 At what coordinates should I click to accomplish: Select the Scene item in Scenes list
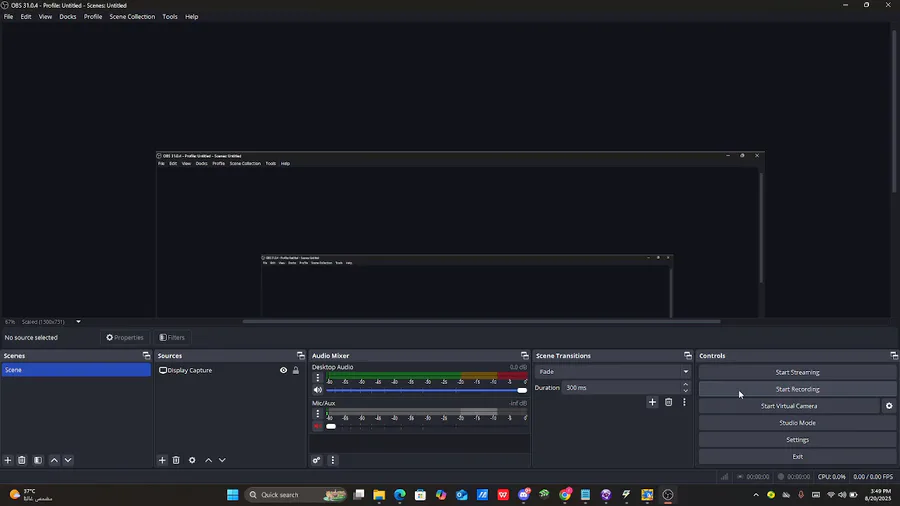[x=76, y=370]
